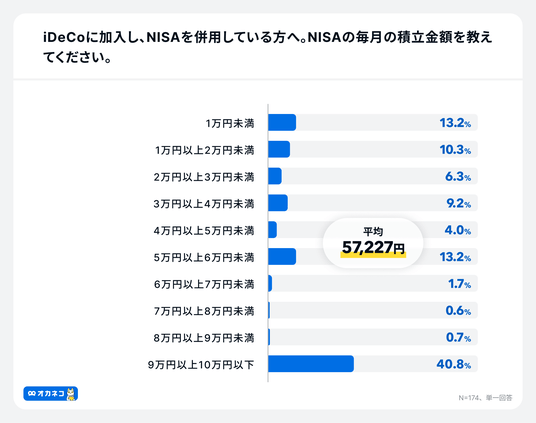
Task: Click the chart title about NISA積立金額
Action: [268, 47]
